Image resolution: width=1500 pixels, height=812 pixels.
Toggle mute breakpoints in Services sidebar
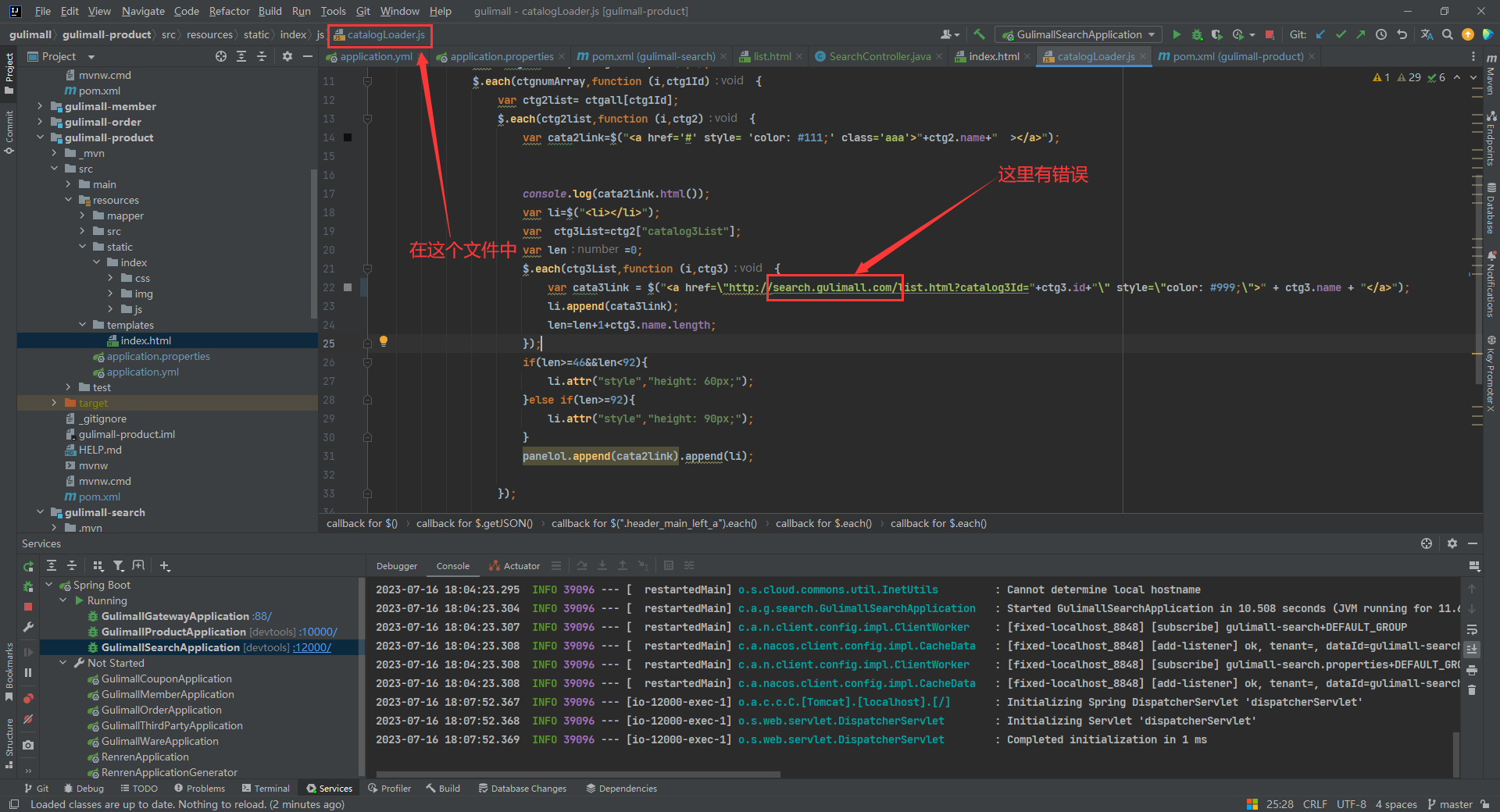tap(28, 718)
